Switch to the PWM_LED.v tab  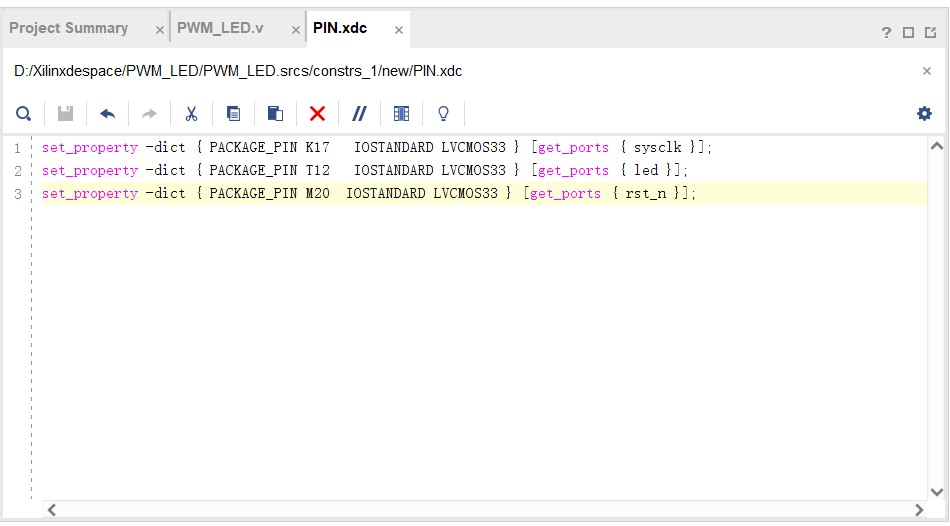[x=220, y=28]
